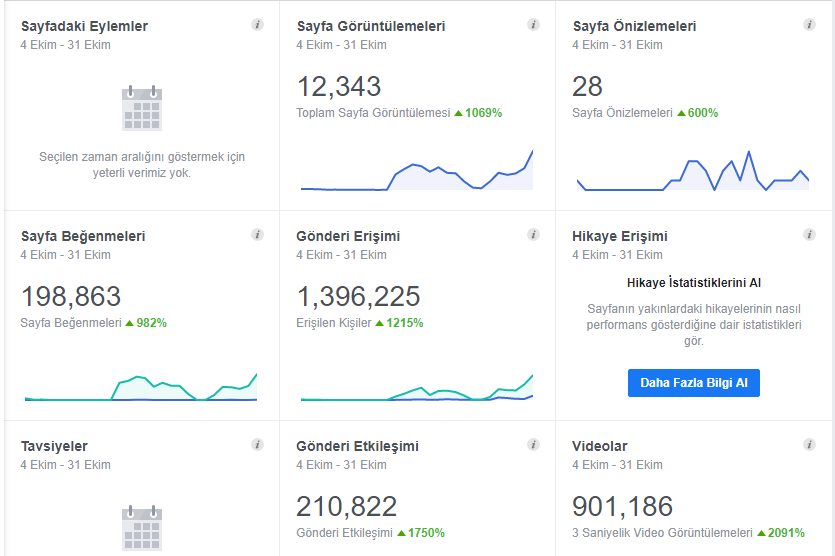Open the Gönderi Erişimi card title
The image size is (835, 556).
[x=348, y=236]
